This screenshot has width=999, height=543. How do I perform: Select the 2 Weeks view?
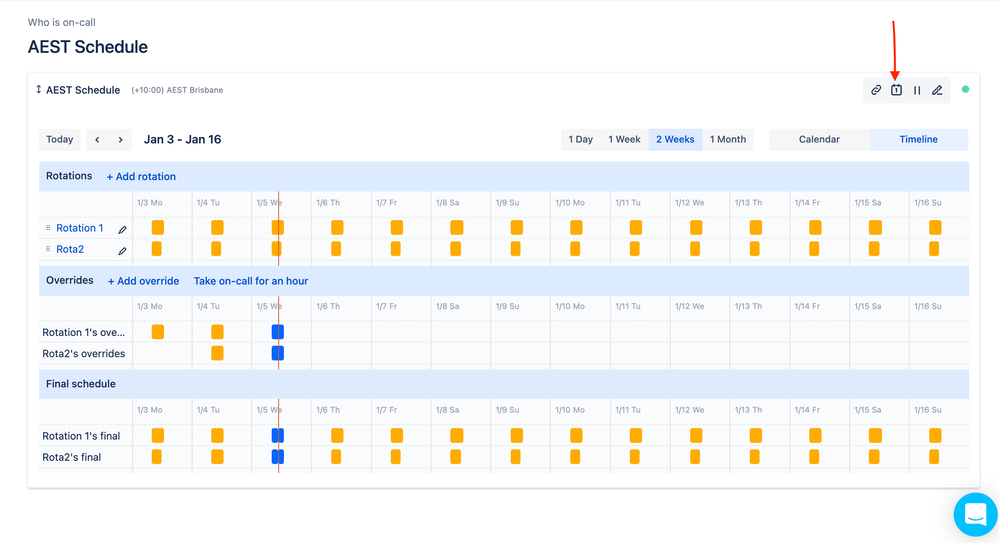click(x=675, y=140)
